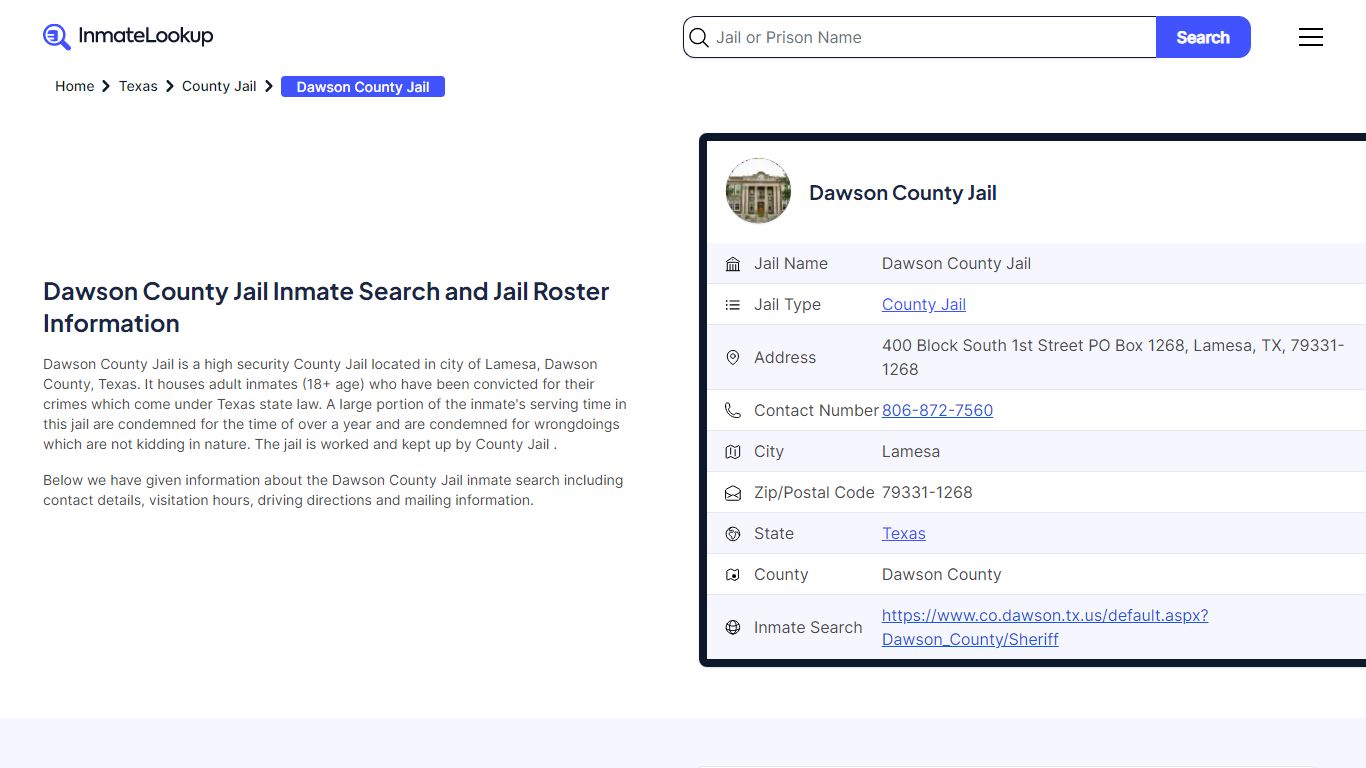Click the County value Dawson County
This screenshot has height=768, width=1366.
941,574
